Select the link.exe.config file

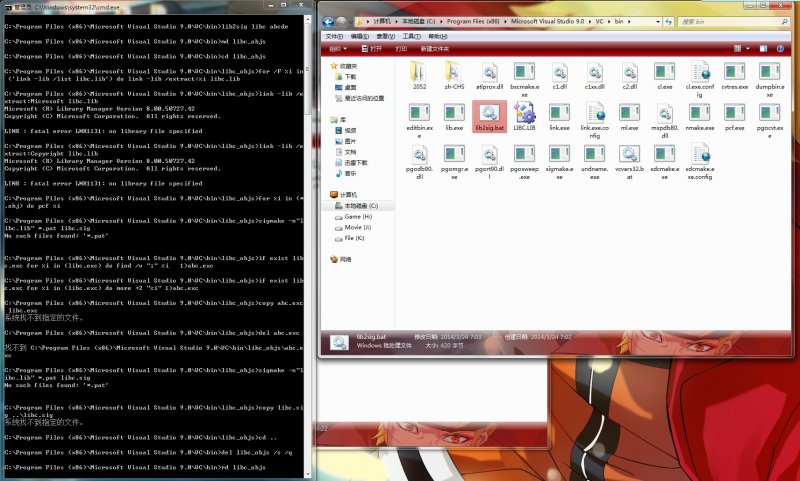(594, 120)
